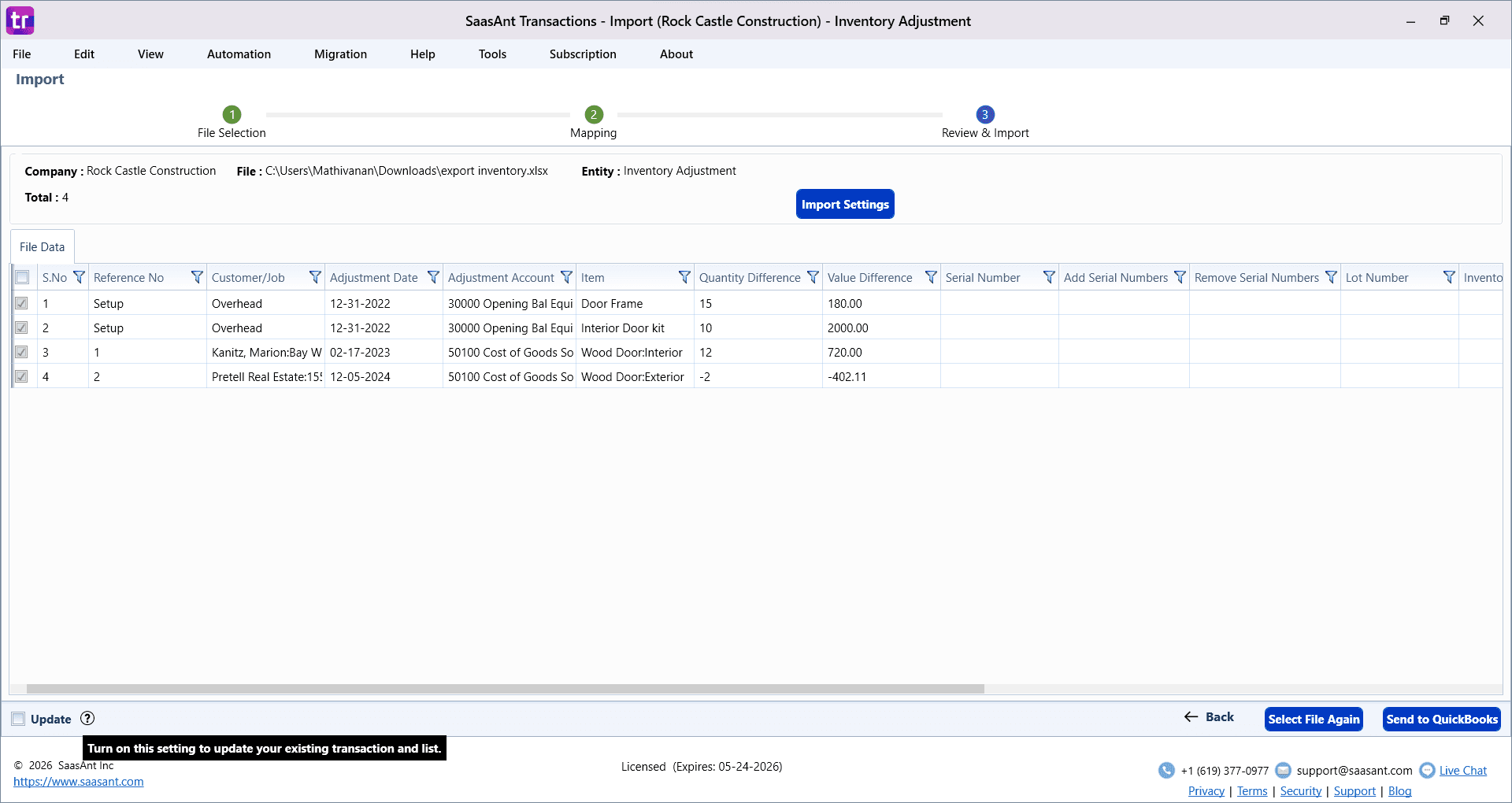Filter the Customer/Job column
The image size is (1512, 803).
coord(315,277)
